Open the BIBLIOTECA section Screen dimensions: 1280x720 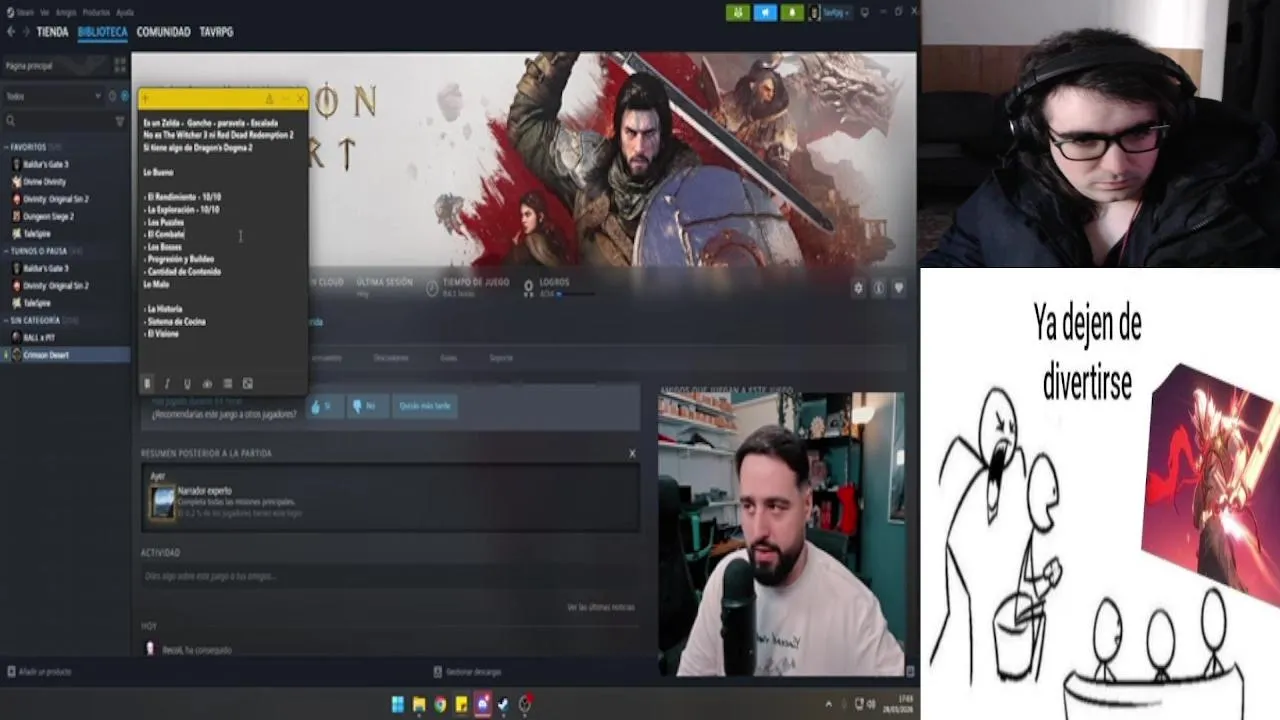102,32
